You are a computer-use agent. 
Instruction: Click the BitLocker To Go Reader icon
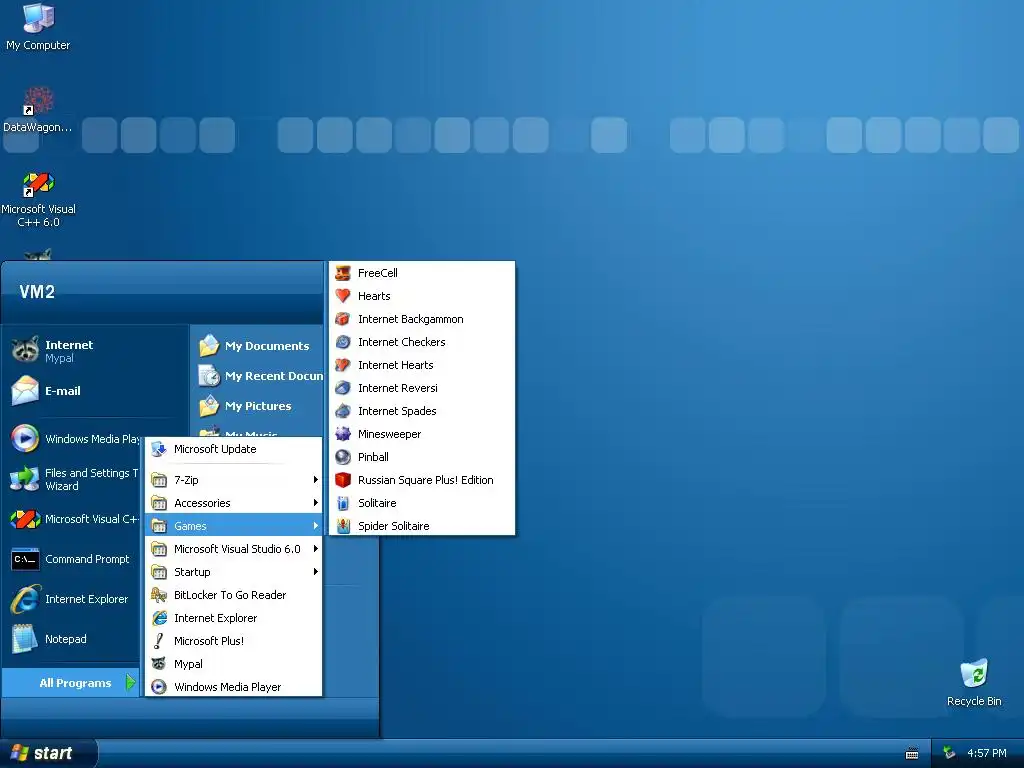click(159, 595)
